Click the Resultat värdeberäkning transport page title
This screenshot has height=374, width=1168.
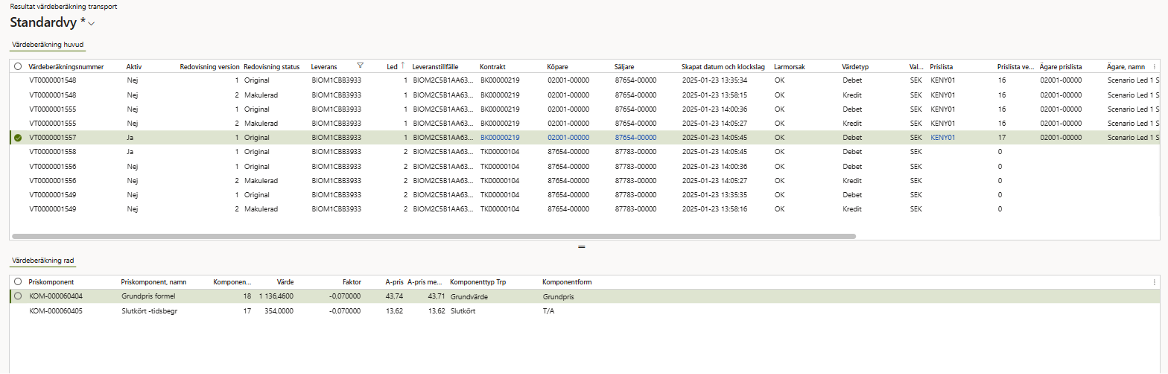(63, 6)
